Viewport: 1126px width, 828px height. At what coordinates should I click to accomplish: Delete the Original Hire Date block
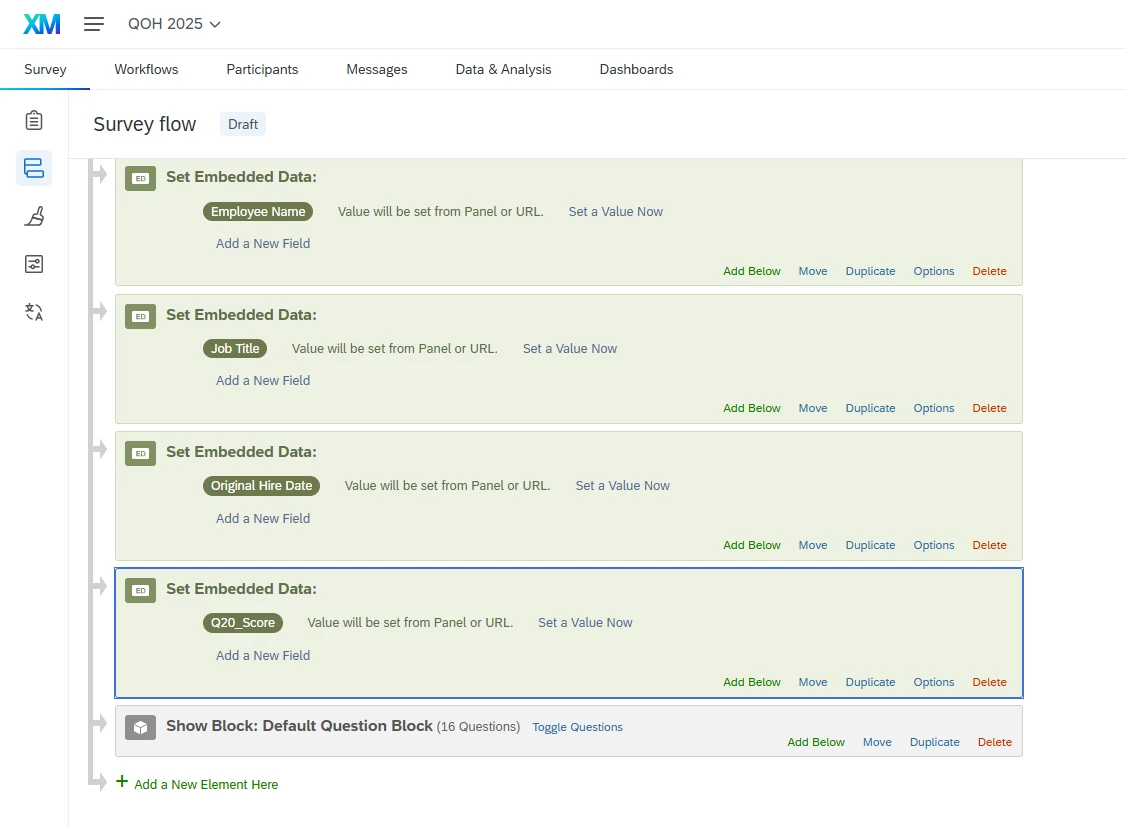click(990, 546)
